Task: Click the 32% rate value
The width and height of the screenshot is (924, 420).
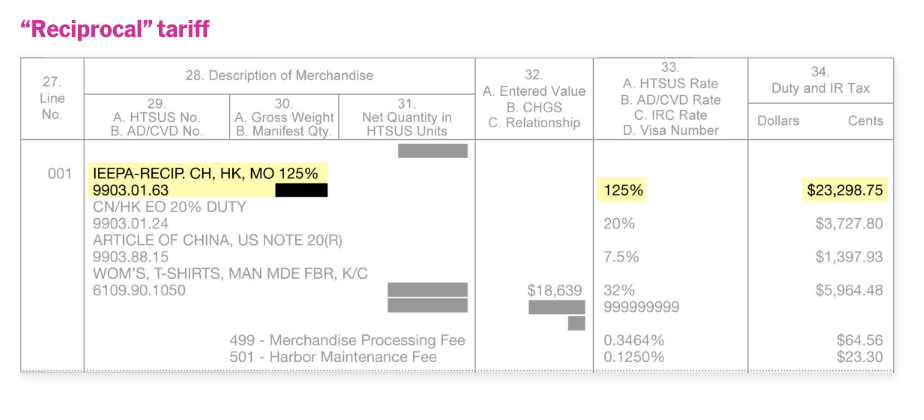Action: pos(619,290)
